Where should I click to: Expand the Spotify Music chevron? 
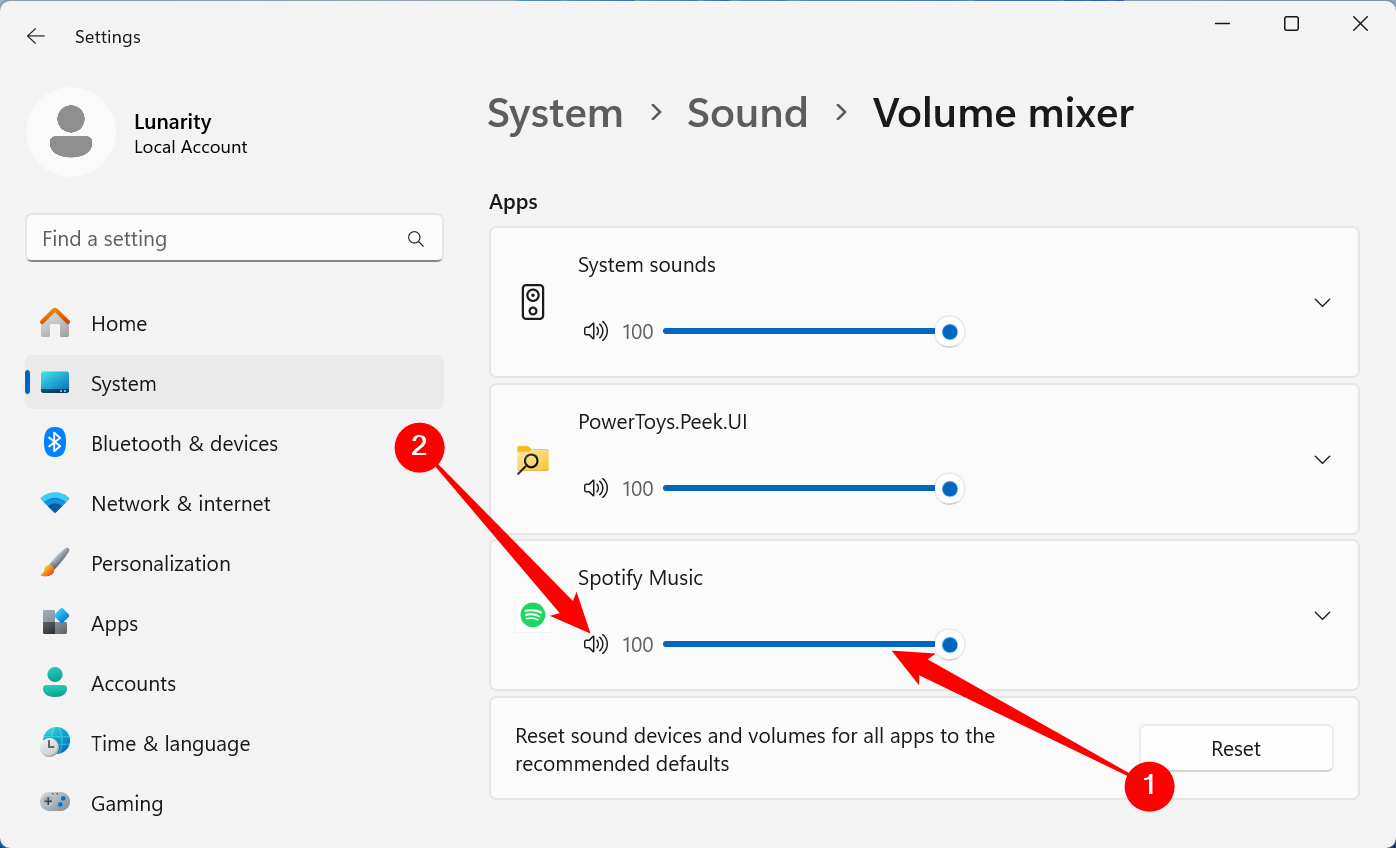coord(1322,615)
